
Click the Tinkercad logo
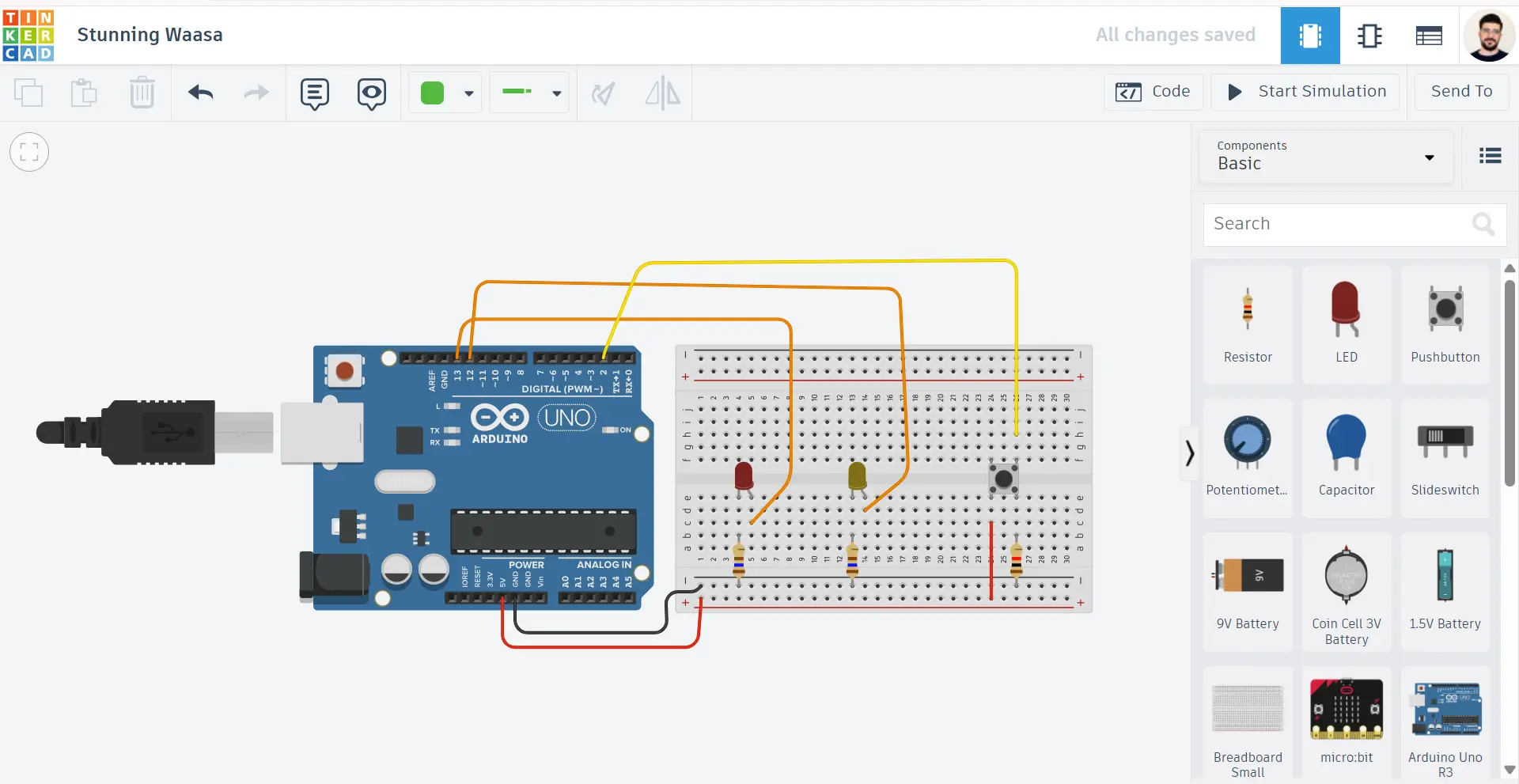(28, 36)
